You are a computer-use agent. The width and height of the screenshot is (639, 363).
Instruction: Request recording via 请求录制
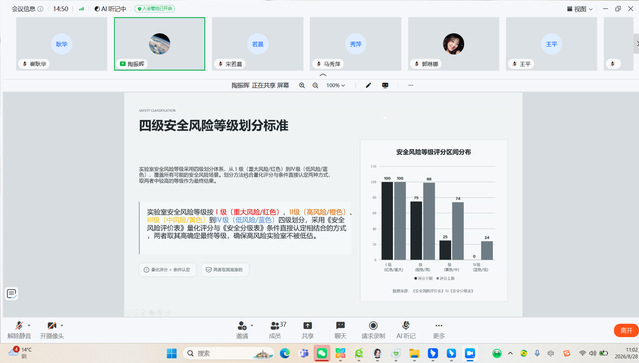(x=373, y=330)
